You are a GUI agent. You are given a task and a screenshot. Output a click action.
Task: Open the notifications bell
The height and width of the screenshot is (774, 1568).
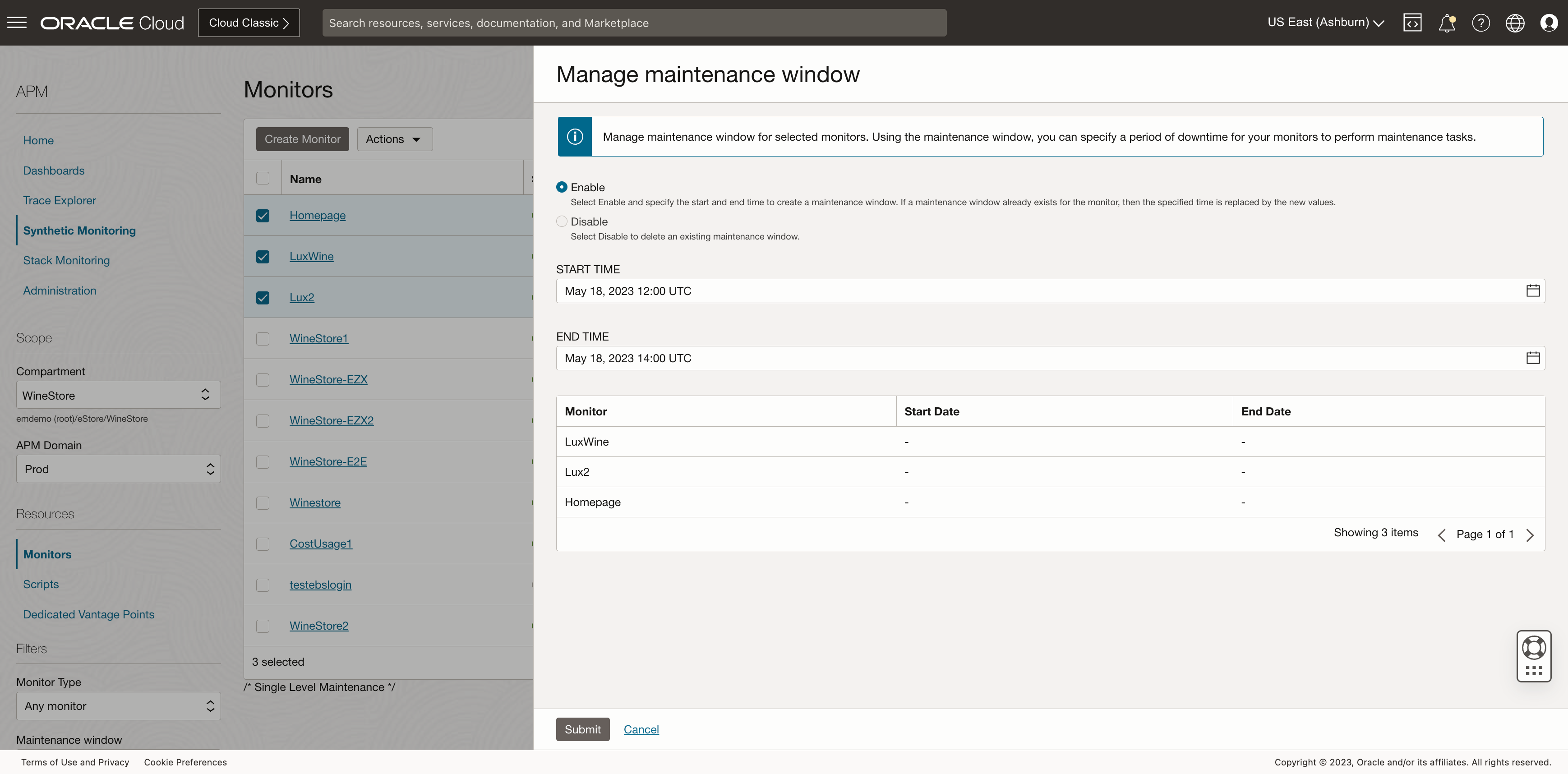[x=1447, y=23]
